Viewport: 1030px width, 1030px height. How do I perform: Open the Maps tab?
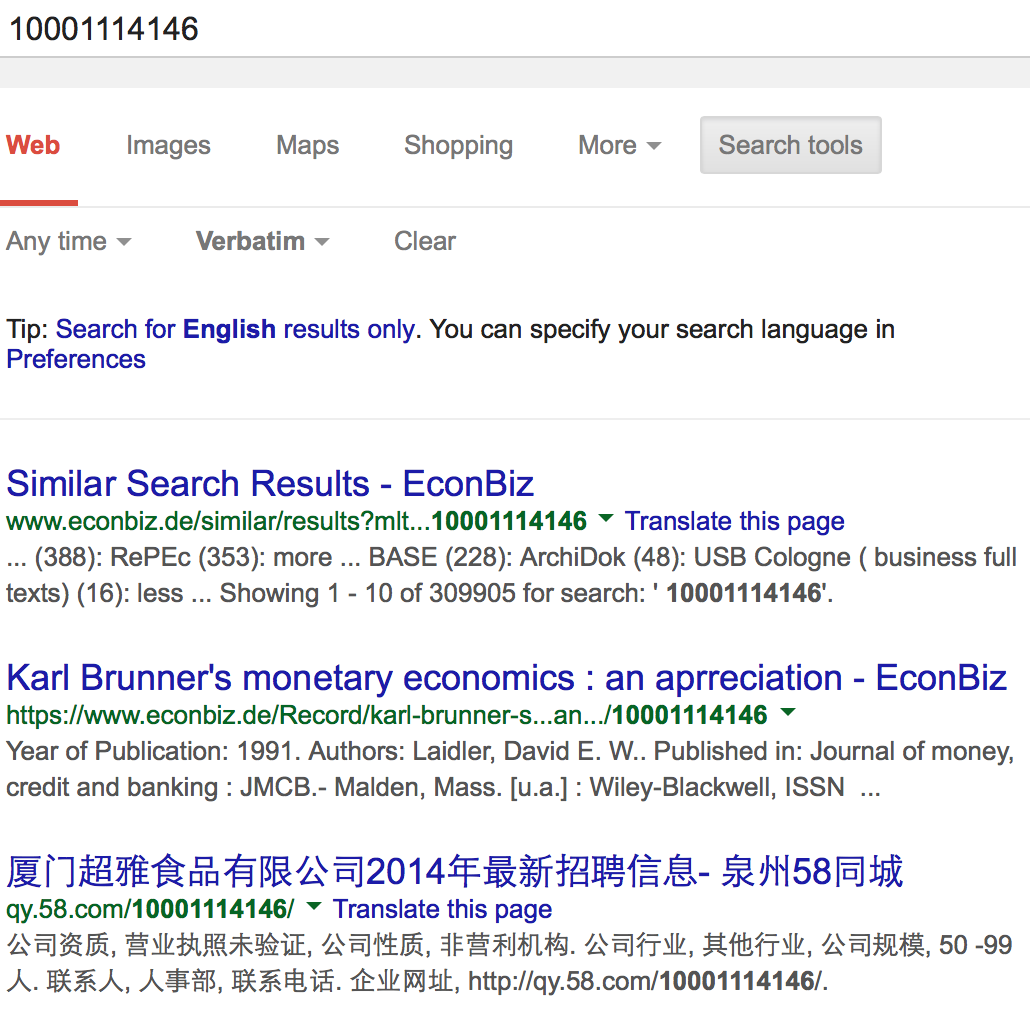307,146
